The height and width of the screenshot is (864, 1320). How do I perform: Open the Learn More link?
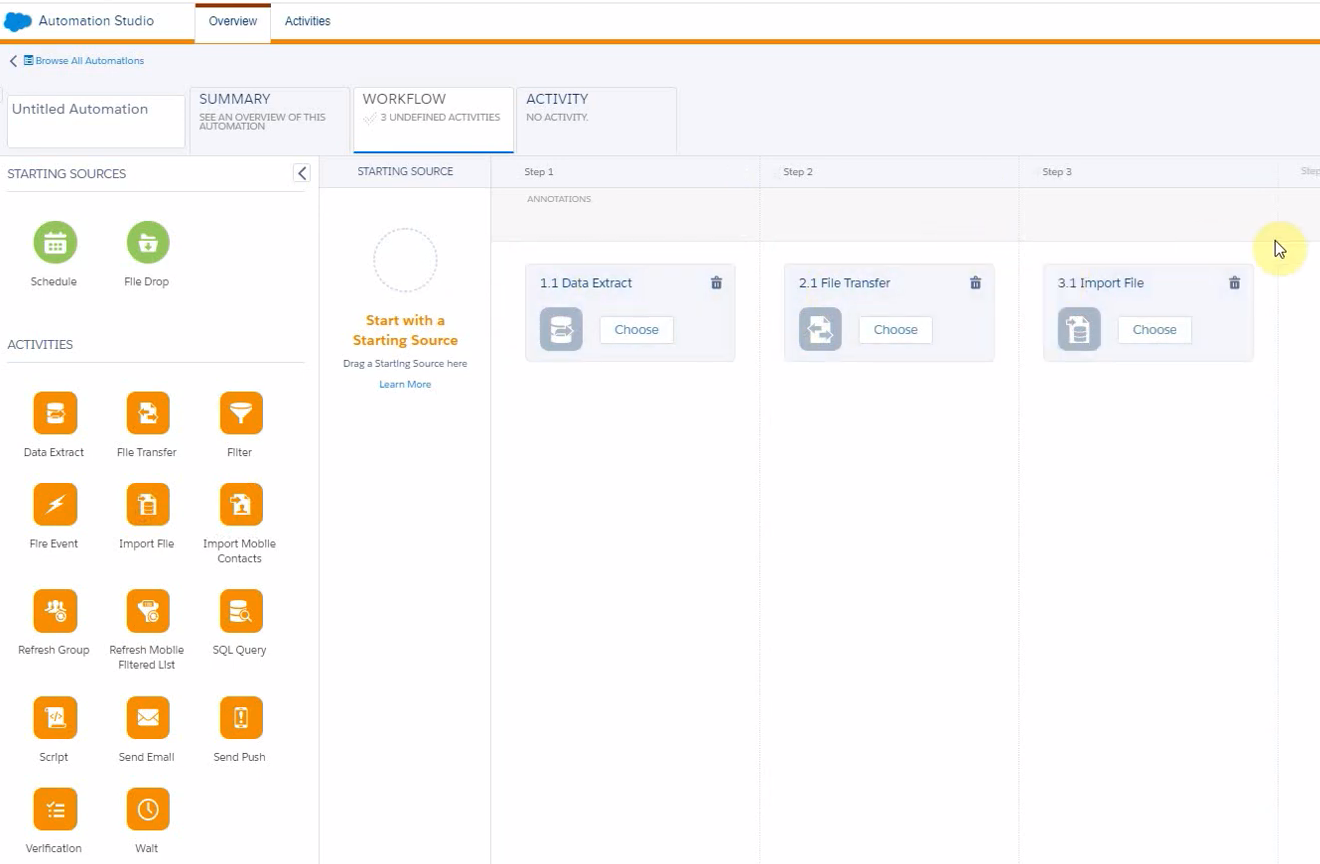pyautogui.click(x=405, y=385)
